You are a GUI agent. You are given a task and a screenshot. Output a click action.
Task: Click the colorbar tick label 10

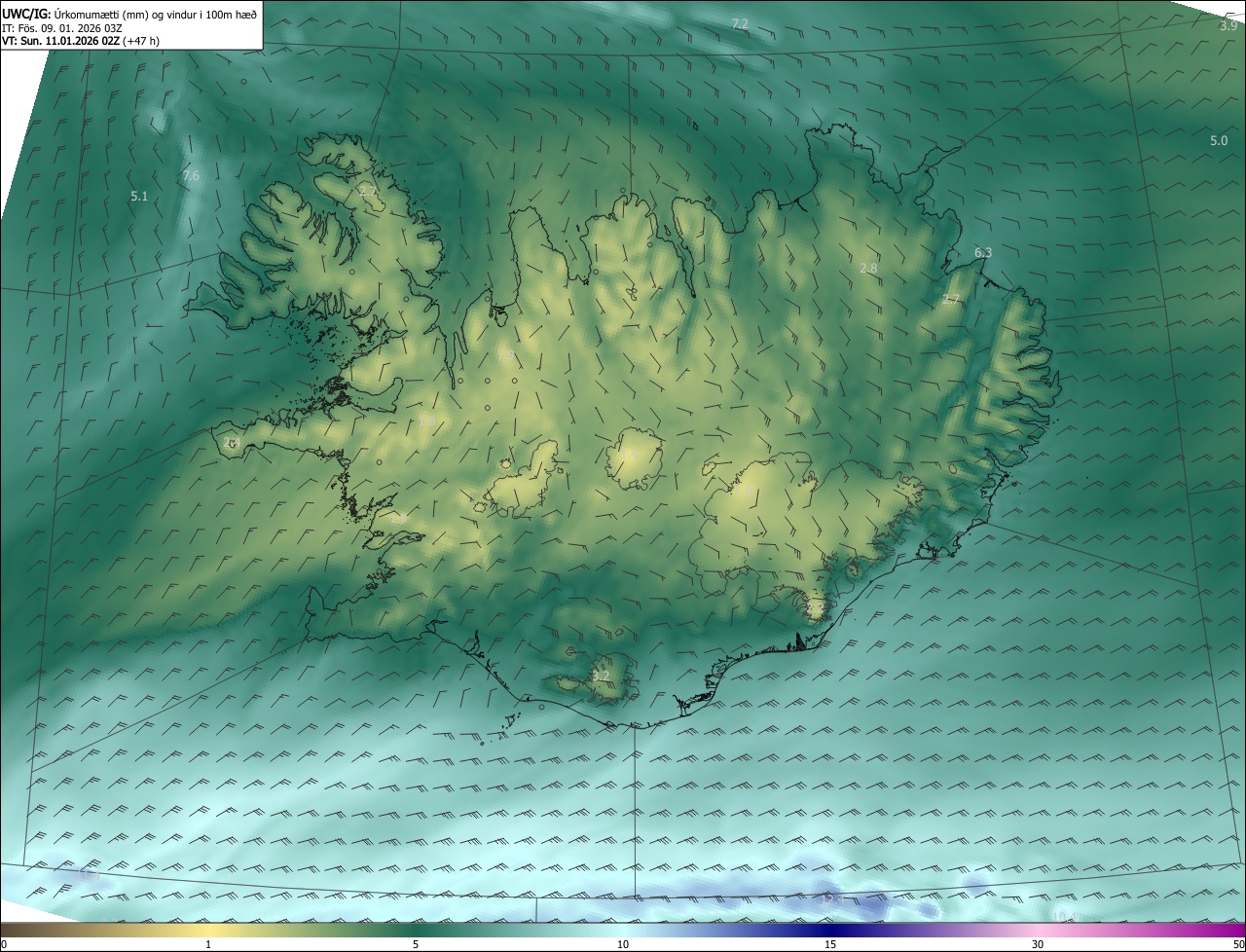pyautogui.click(x=623, y=944)
